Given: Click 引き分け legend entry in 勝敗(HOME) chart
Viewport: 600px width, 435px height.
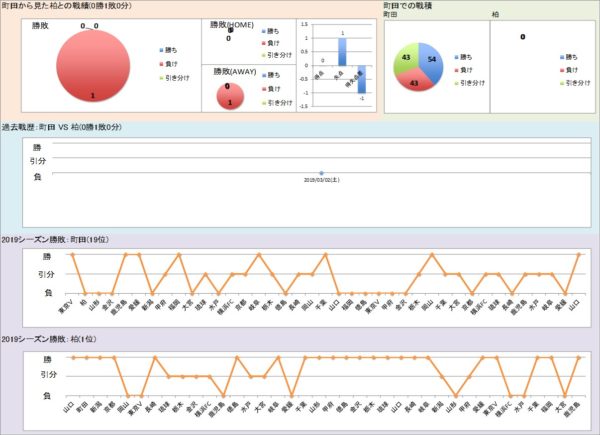Looking at the screenshot, I should [x=277, y=55].
